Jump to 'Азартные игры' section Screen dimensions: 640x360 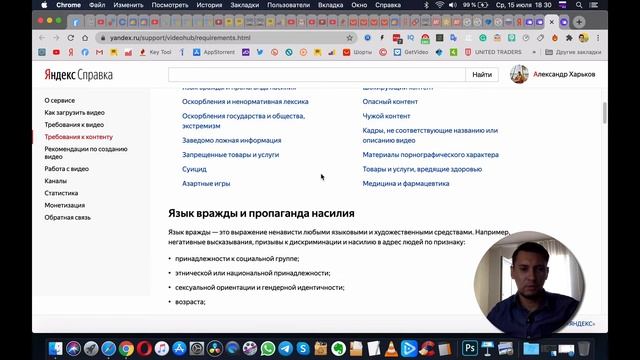(206, 184)
